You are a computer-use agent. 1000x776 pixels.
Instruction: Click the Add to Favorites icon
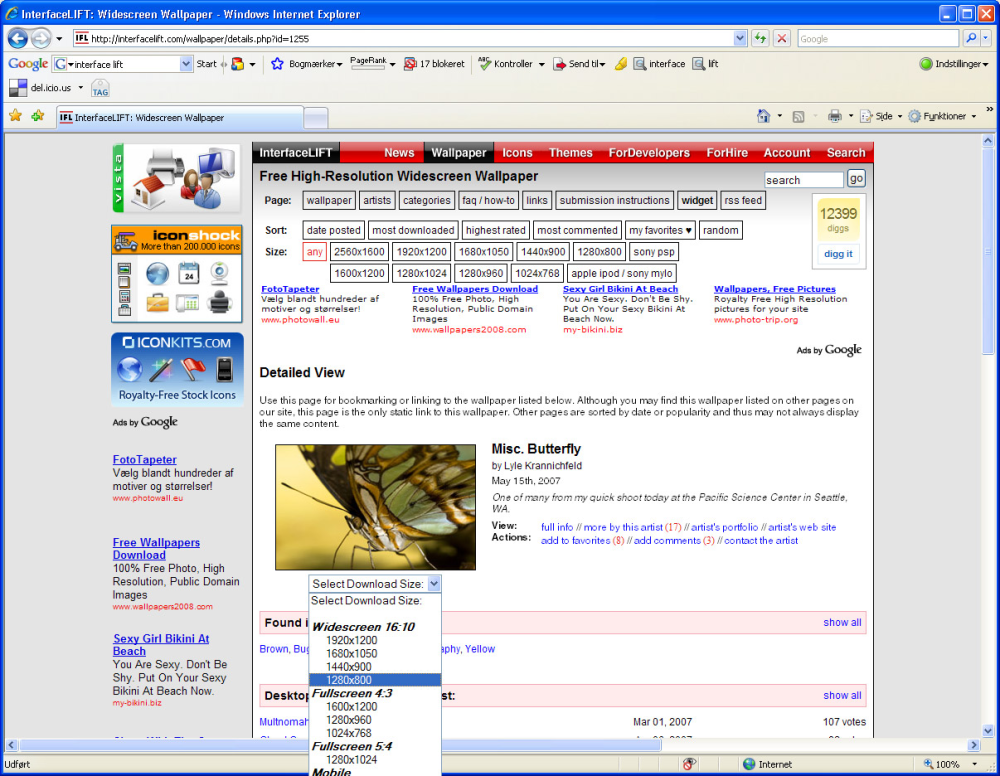tap(38, 115)
